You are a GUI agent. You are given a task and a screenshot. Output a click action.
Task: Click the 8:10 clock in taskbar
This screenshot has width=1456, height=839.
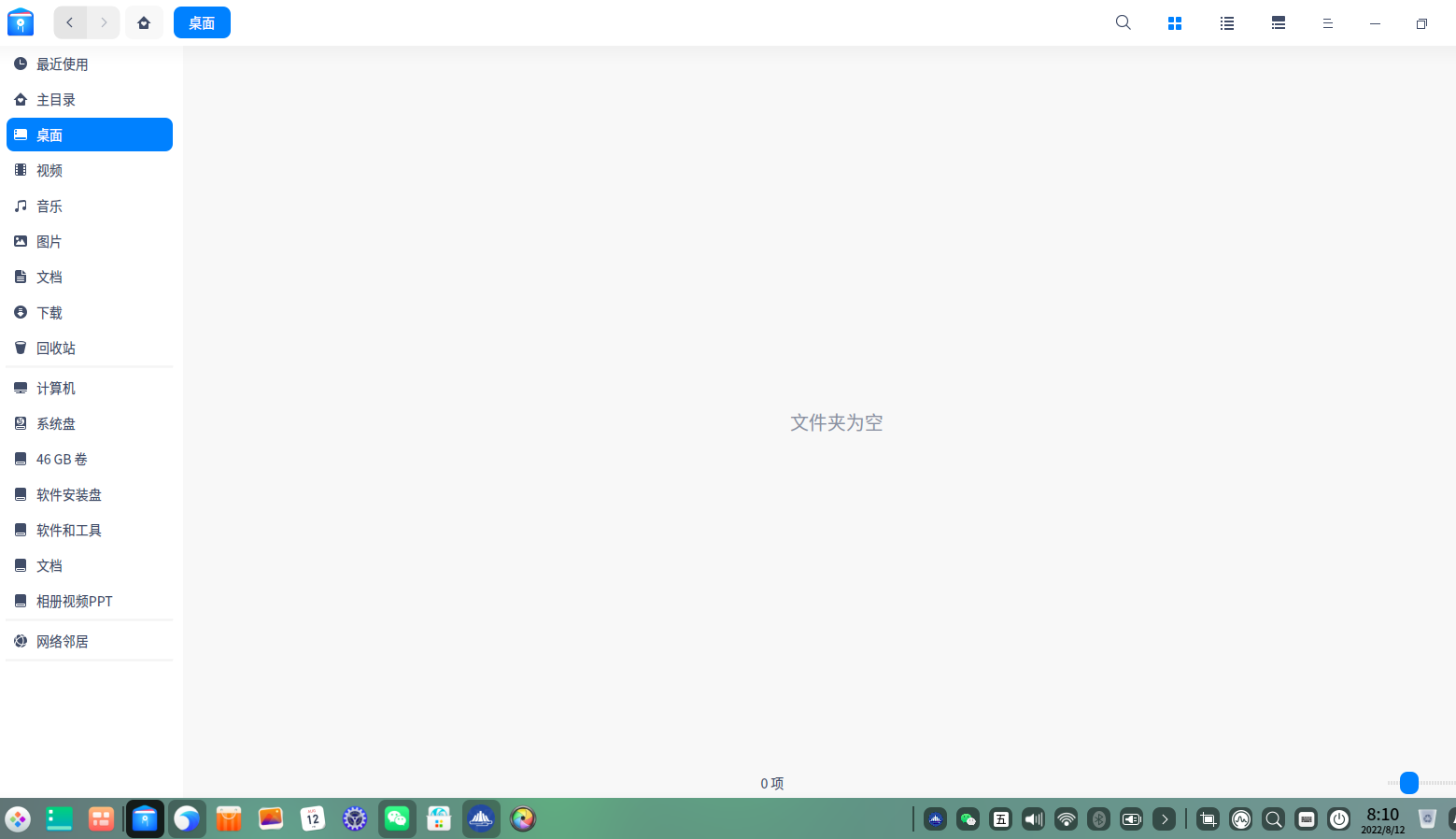(x=1382, y=819)
